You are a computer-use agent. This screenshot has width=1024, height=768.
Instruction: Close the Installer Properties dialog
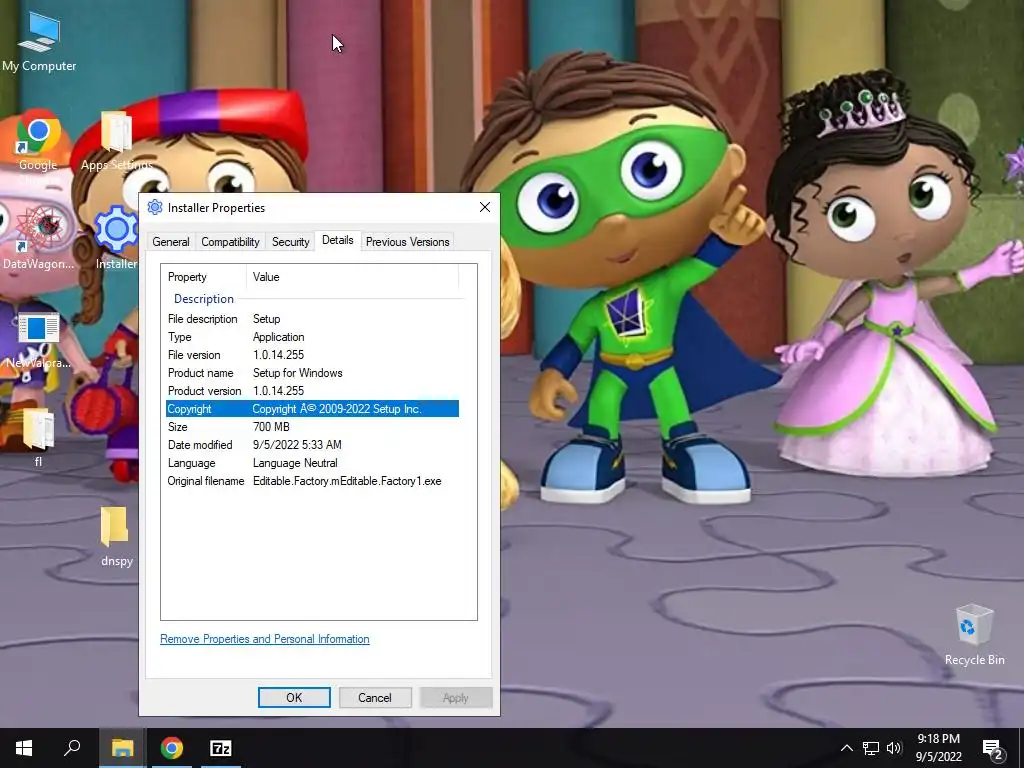click(485, 207)
